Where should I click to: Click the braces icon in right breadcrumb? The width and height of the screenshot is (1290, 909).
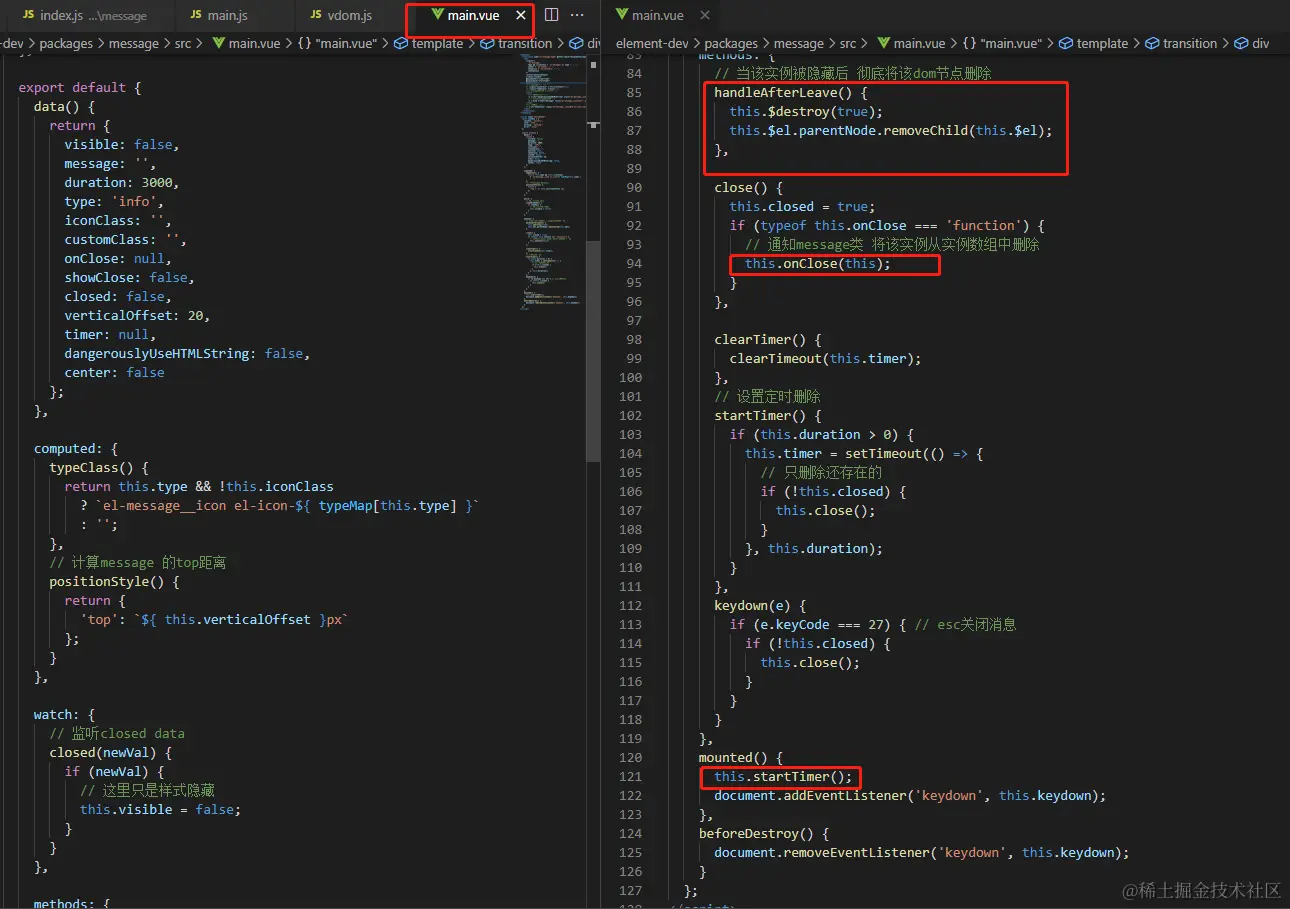coord(969,44)
